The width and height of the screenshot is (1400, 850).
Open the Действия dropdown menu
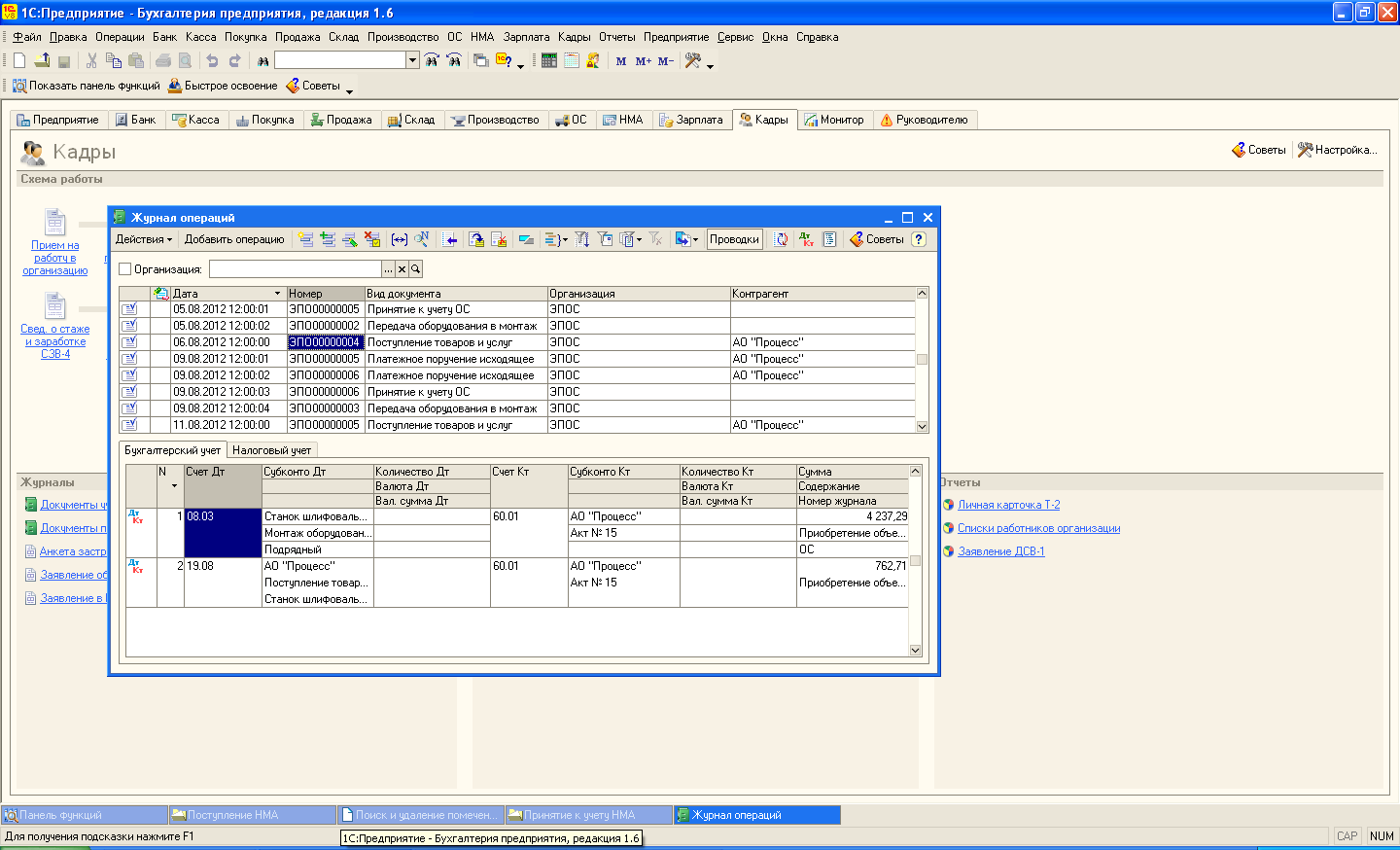click(144, 239)
